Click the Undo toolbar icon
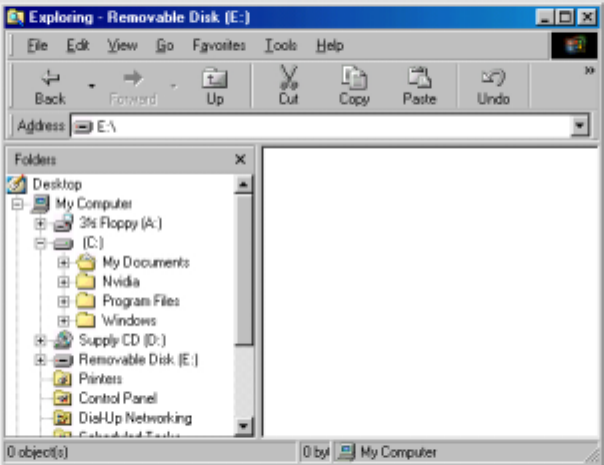This screenshot has width=604, height=465. [x=493, y=77]
